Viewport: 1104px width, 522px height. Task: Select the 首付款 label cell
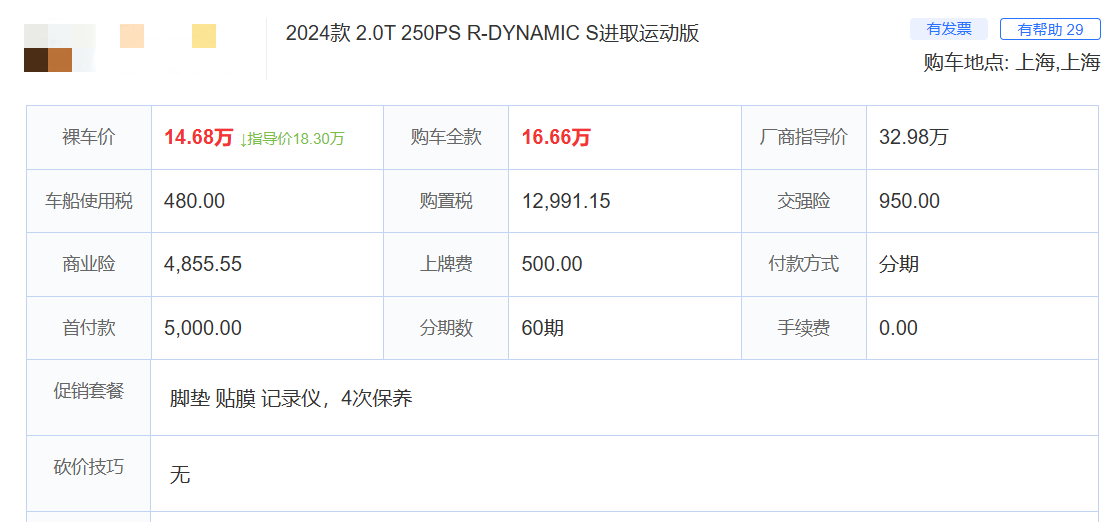[89, 328]
